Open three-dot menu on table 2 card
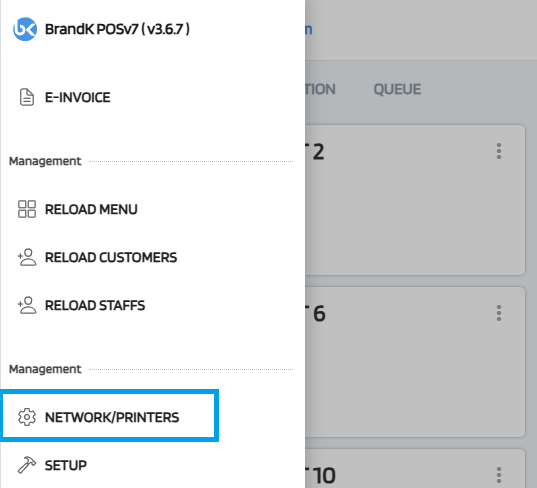This screenshot has height=488, width=537. pyautogui.click(x=499, y=151)
